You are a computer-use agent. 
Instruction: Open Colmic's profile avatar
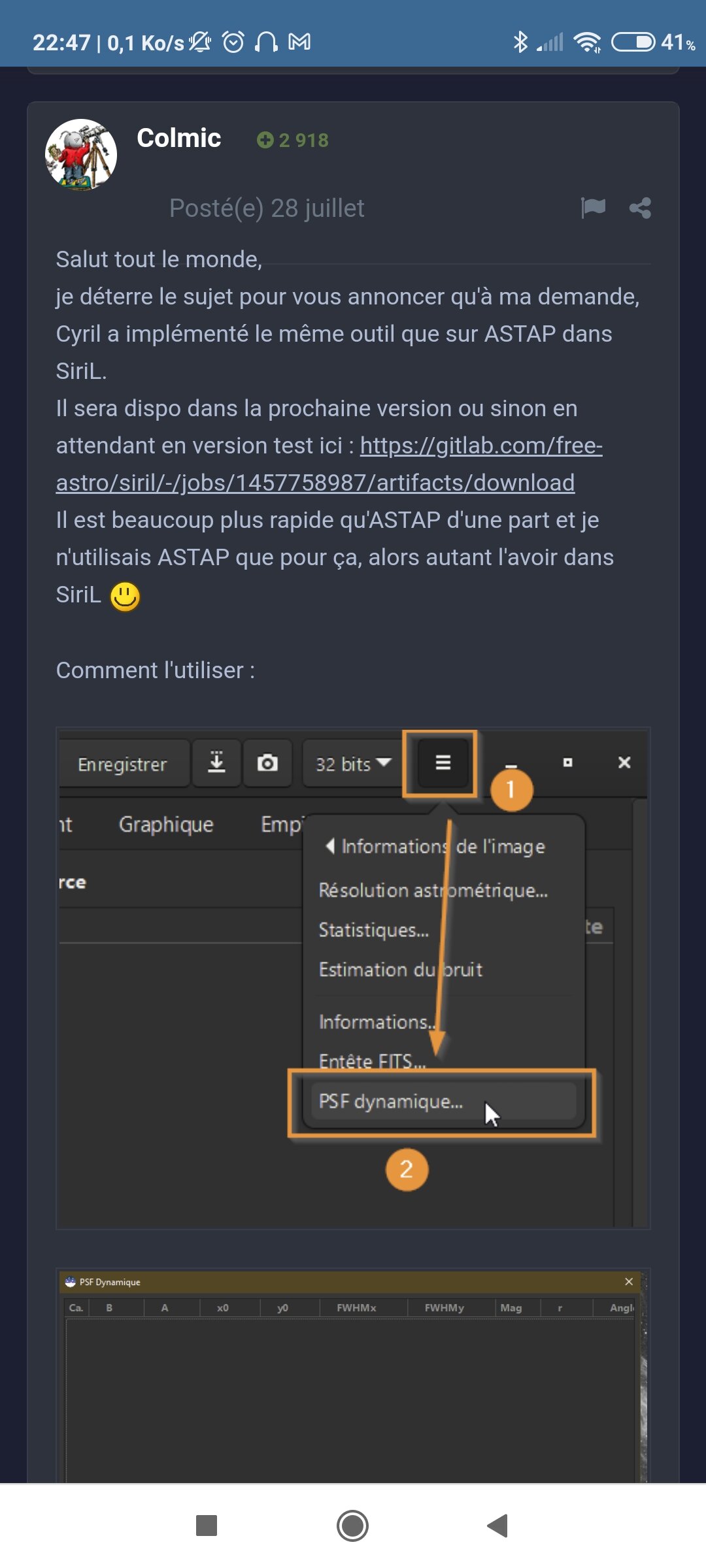point(81,155)
